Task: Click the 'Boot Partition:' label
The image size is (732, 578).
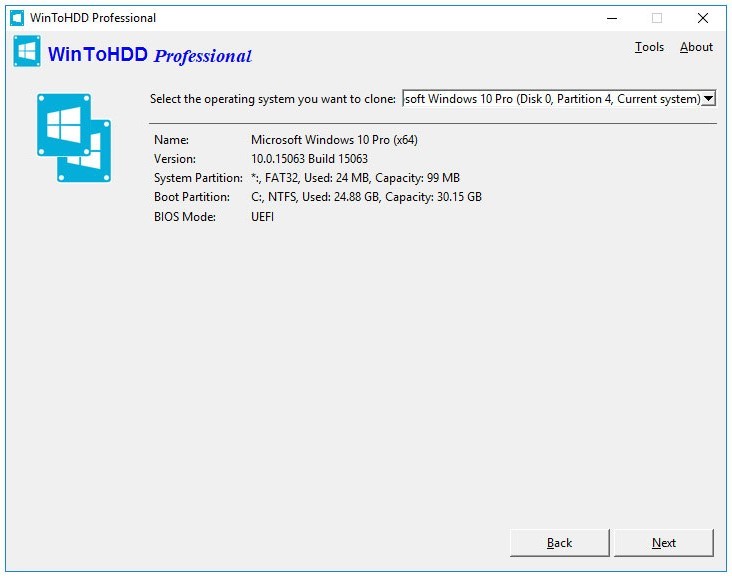Action: pos(191,197)
